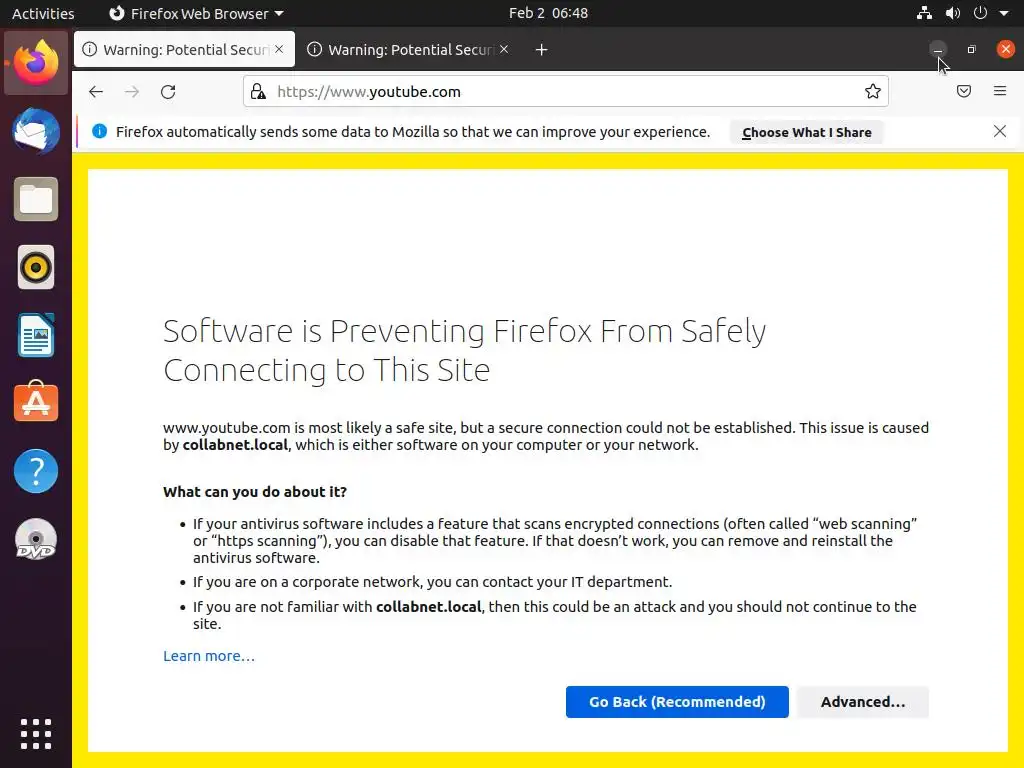Click the Back navigation arrow
Screen dimensions: 1024x768
click(x=96, y=92)
